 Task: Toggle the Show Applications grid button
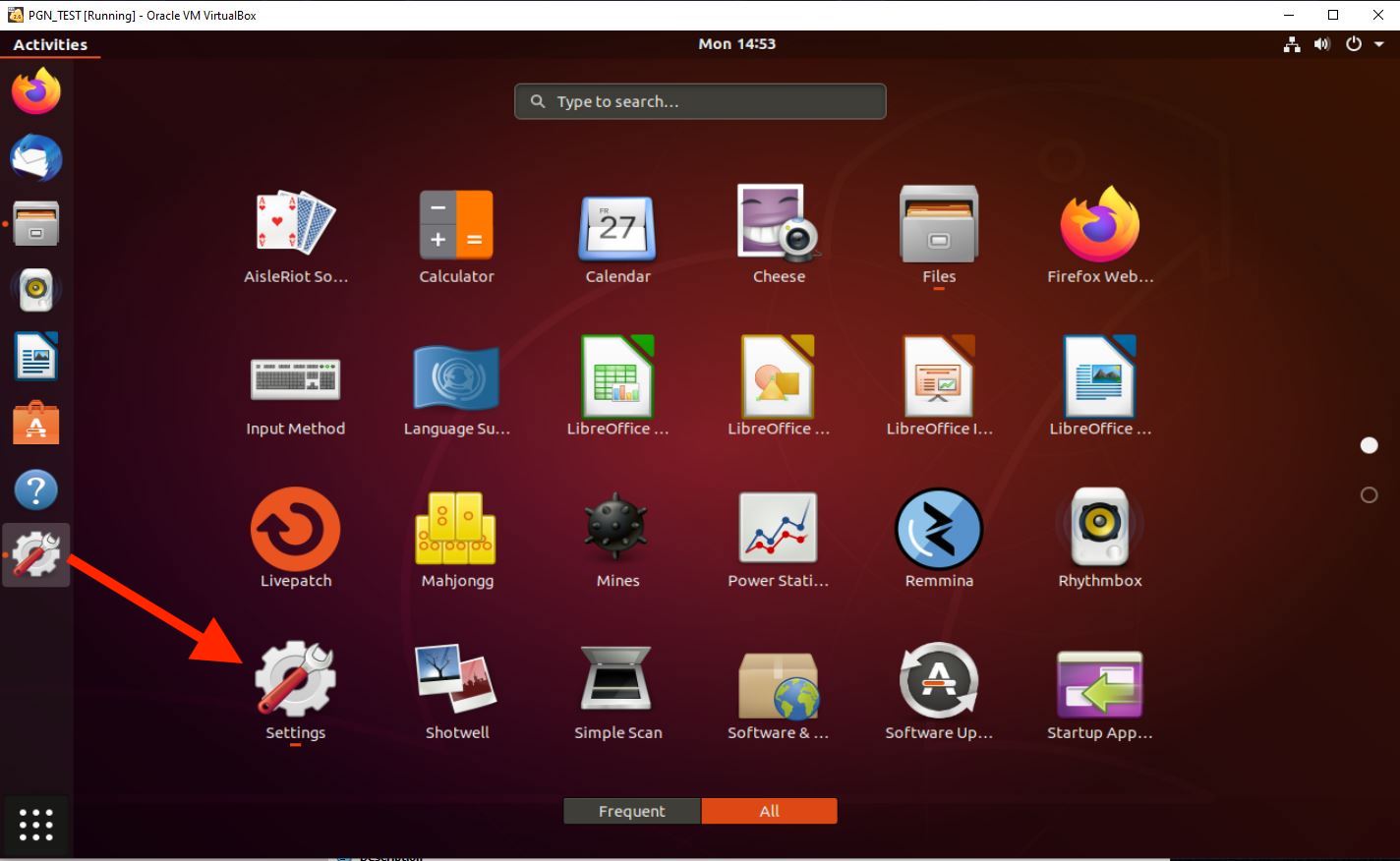point(36,825)
